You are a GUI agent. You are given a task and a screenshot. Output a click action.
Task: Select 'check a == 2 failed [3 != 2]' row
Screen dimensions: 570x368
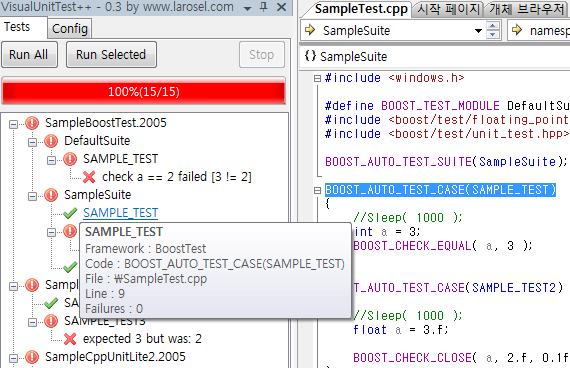177,177
